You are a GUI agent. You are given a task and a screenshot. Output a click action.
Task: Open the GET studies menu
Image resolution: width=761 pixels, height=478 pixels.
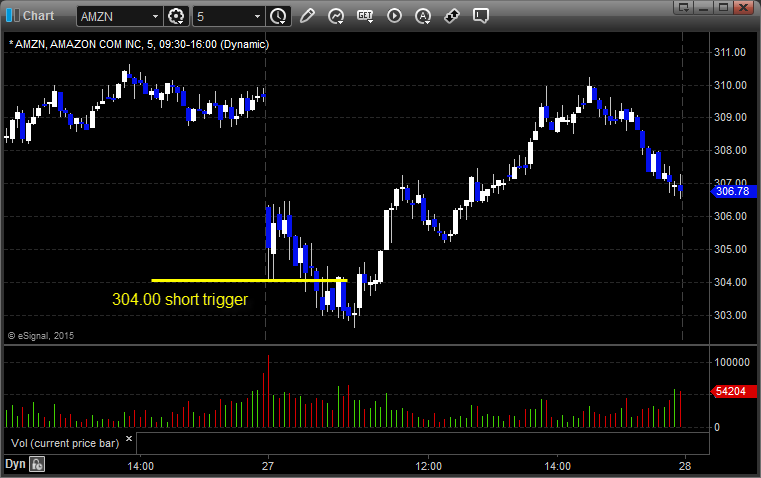point(365,16)
